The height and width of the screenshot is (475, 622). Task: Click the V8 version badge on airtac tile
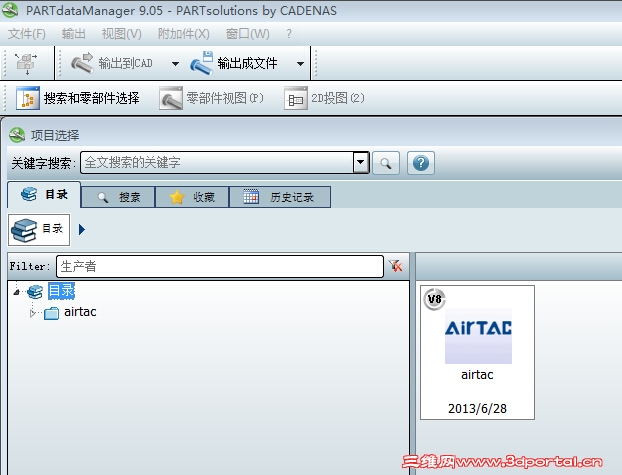[x=434, y=299]
